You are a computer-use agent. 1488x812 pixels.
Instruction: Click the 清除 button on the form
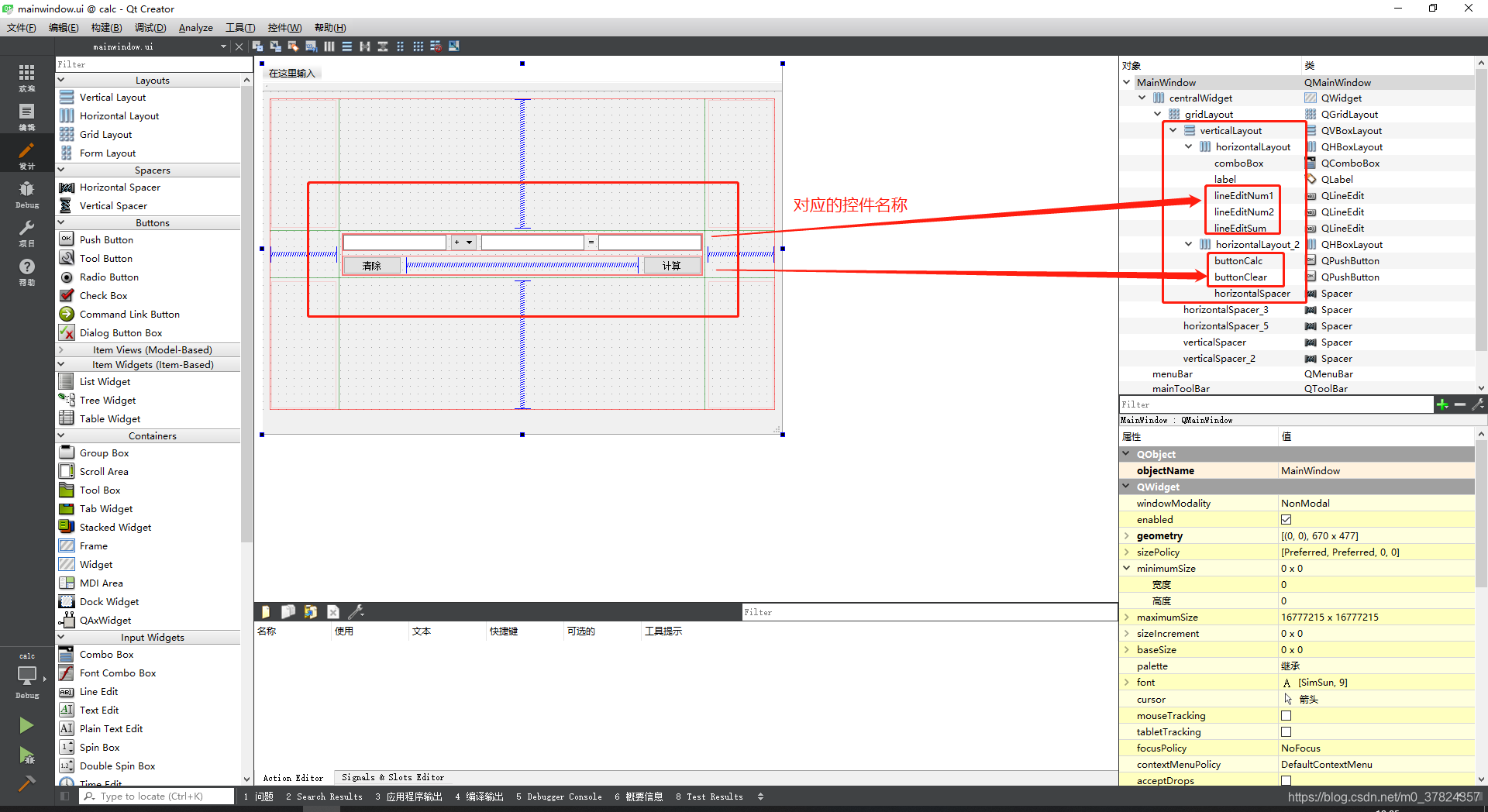tap(372, 266)
